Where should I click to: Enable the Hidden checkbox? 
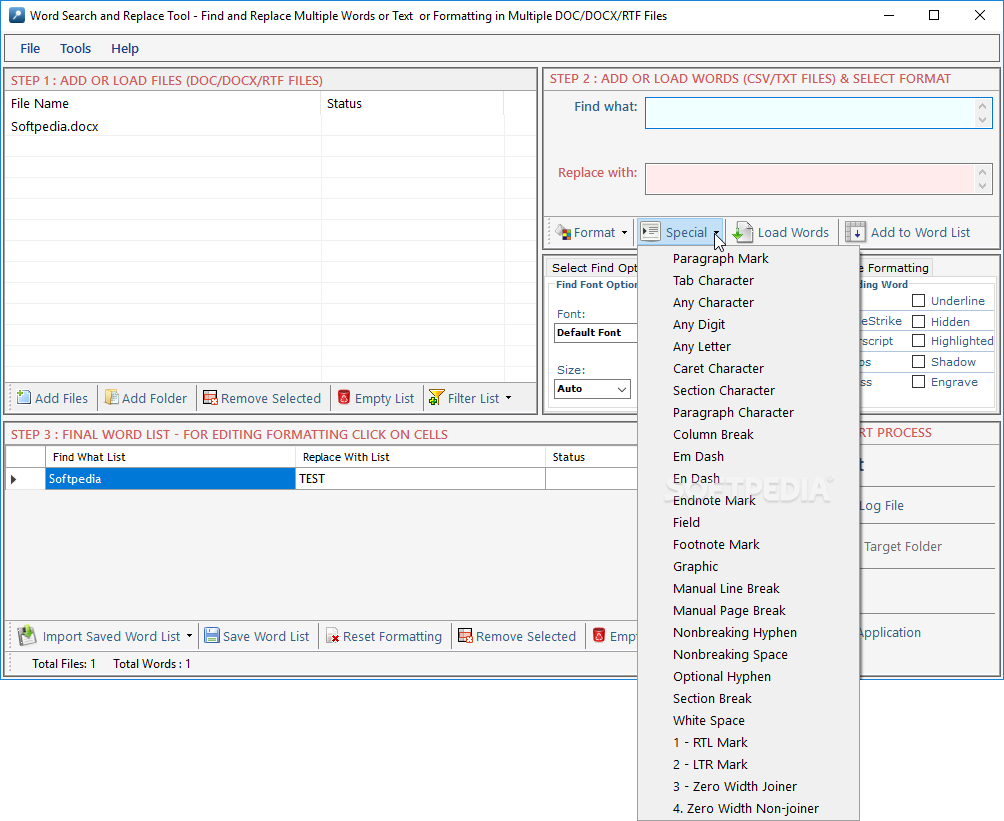(918, 321)
